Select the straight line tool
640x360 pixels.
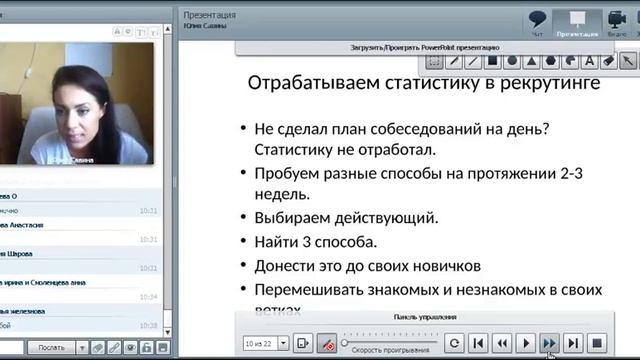(x=473, y=61)
